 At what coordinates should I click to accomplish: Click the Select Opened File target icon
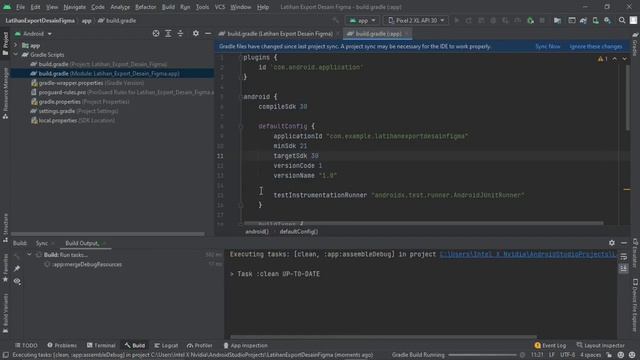tap(156, 34)
